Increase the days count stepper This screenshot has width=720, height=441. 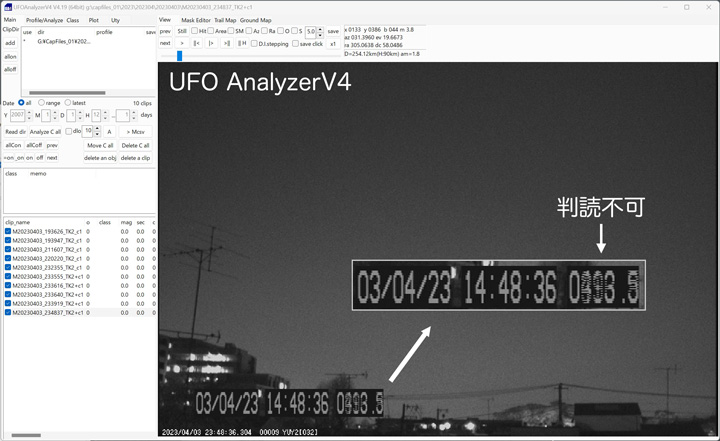point(134,113)
